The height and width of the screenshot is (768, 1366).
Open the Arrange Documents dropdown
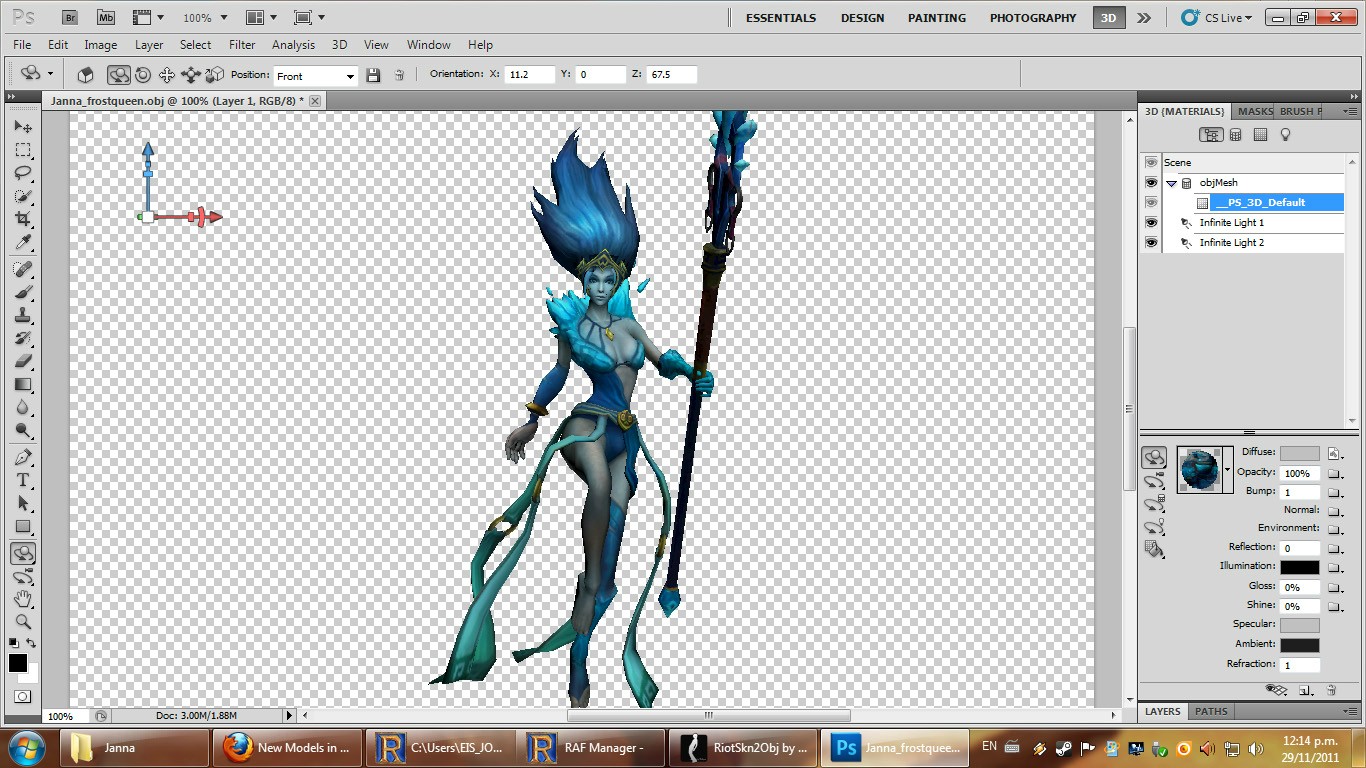click(262, 18)
